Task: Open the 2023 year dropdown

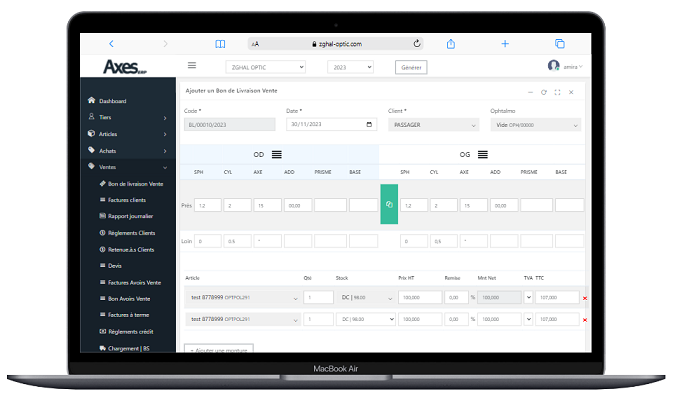Action: pos(350,67)
